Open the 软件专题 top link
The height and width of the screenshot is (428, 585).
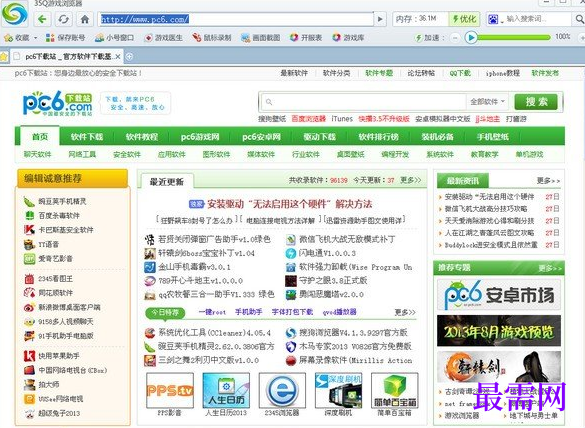click(379, 73)
